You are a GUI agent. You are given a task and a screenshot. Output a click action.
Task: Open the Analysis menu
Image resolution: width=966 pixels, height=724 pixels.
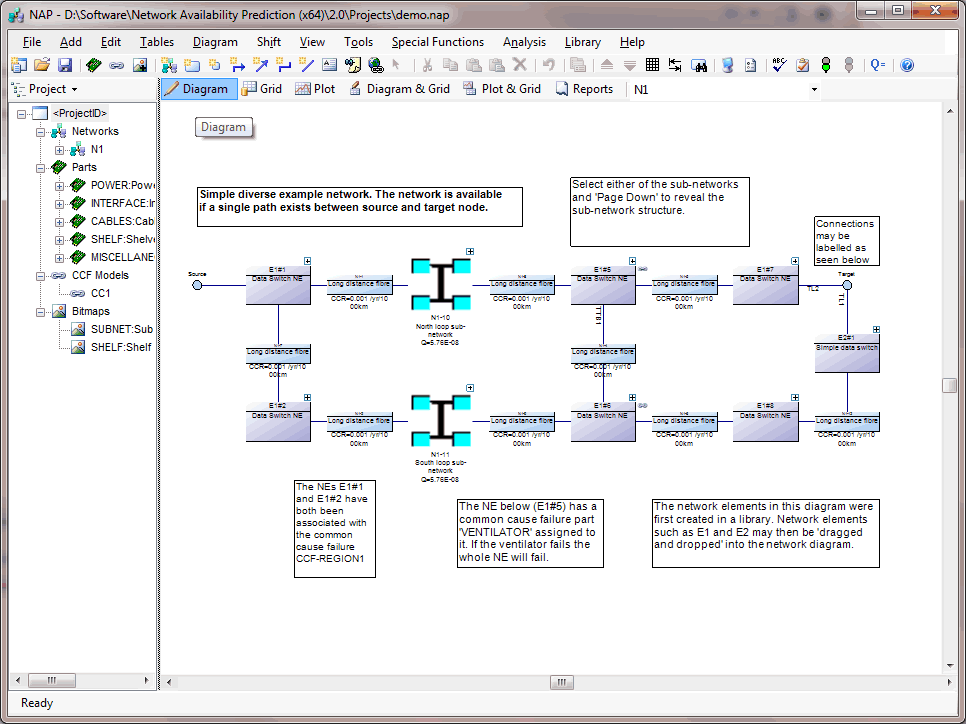(524, 42)
